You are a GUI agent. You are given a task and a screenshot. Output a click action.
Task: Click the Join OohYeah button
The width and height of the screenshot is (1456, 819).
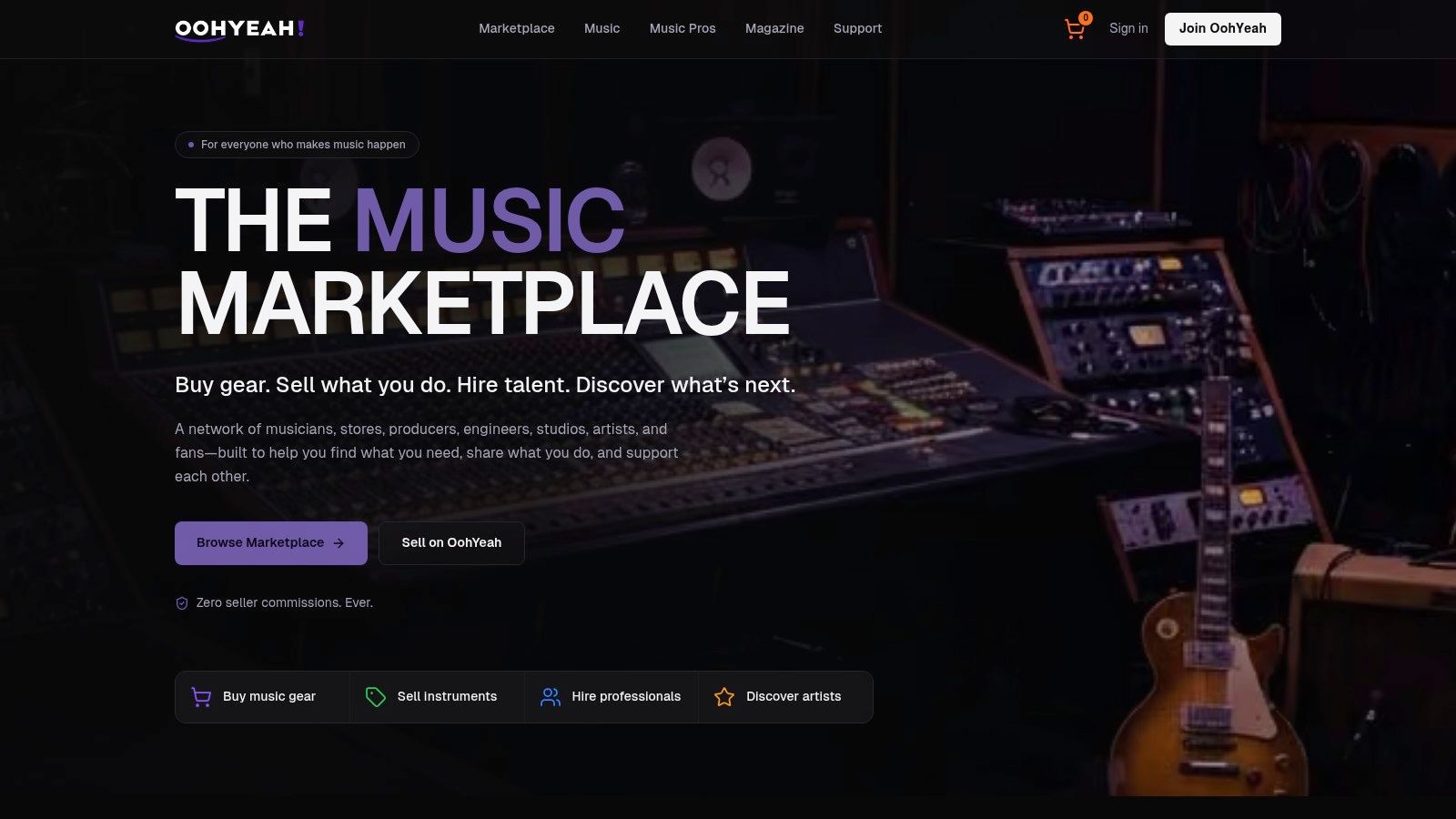coord(1223,29)
